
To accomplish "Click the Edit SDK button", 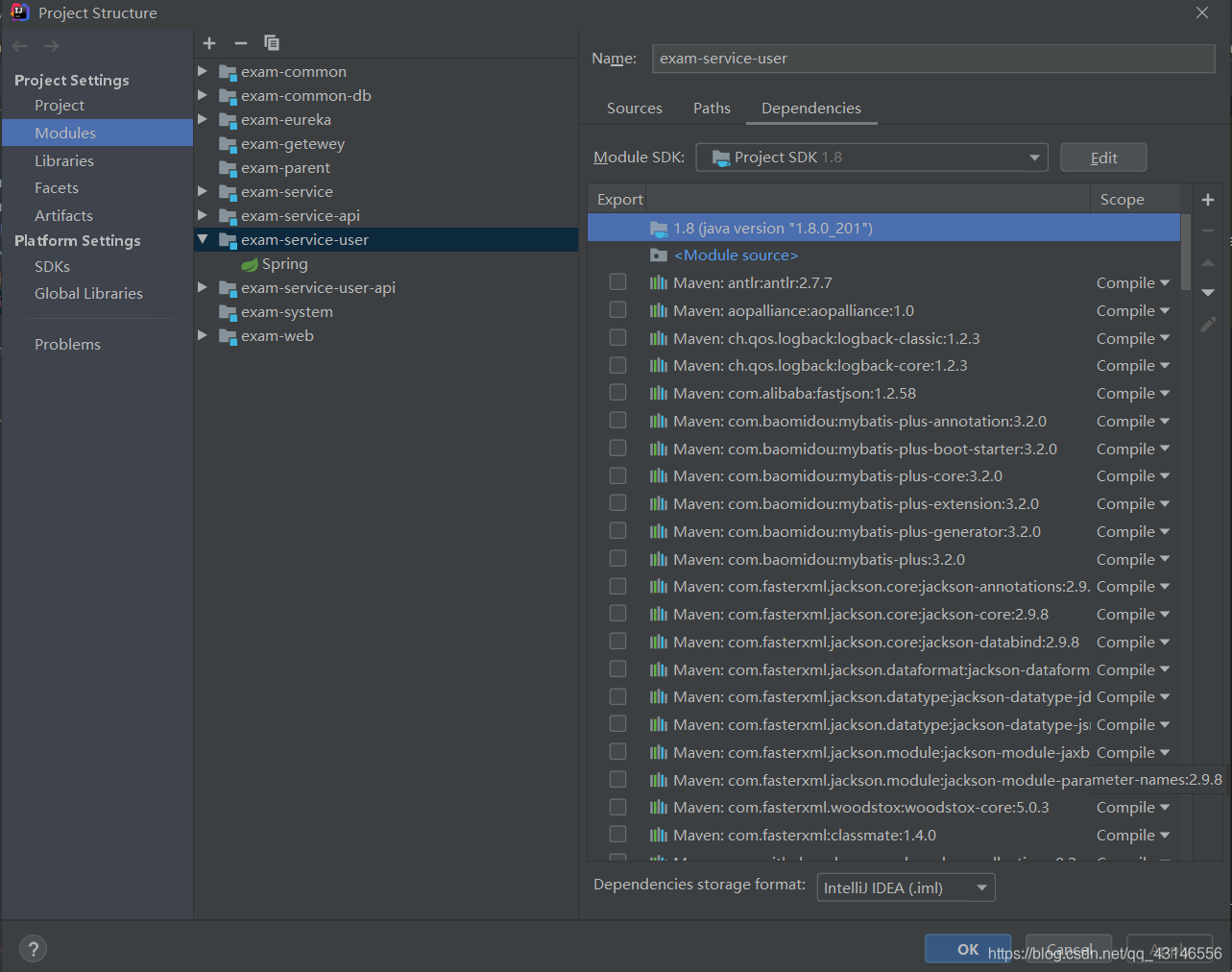I will point(1103,158).
